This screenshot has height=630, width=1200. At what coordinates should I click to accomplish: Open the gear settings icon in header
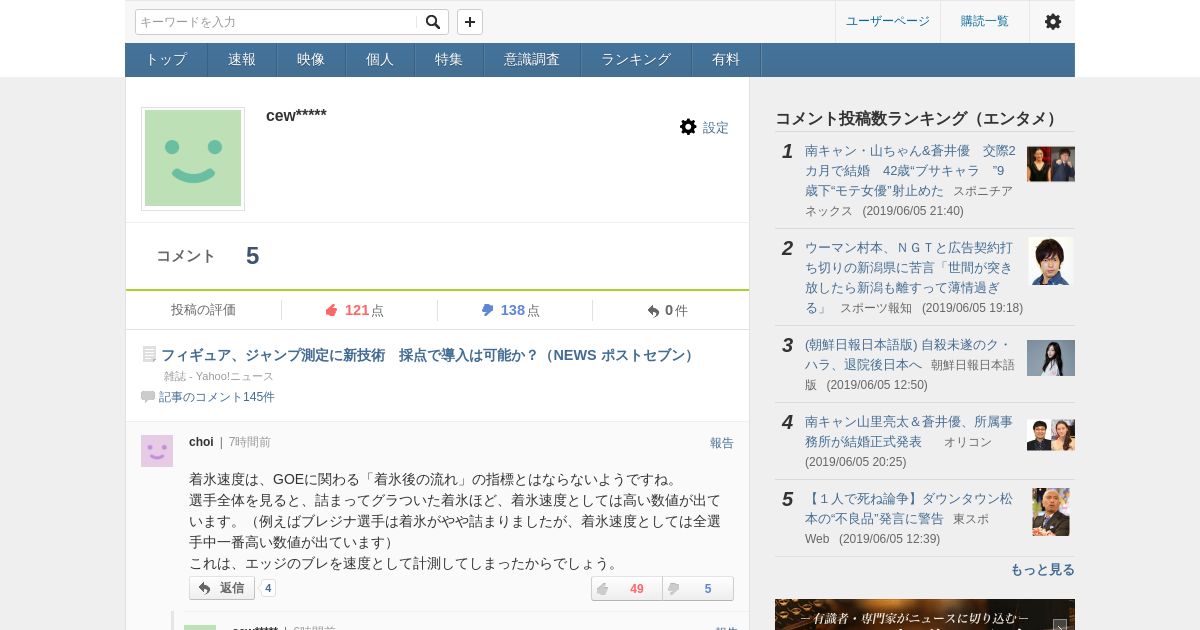tap(1052, 21)
